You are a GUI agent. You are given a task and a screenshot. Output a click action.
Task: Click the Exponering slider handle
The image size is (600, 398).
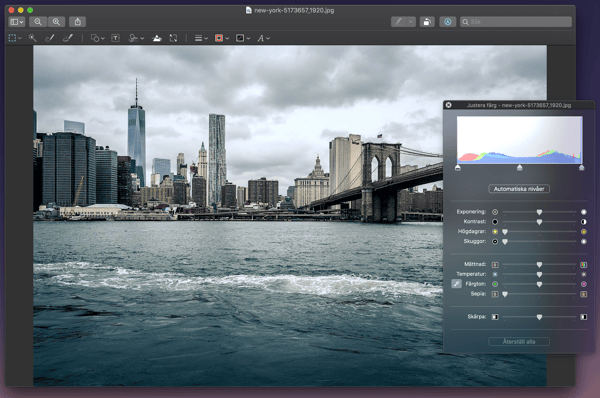(539, 212)
